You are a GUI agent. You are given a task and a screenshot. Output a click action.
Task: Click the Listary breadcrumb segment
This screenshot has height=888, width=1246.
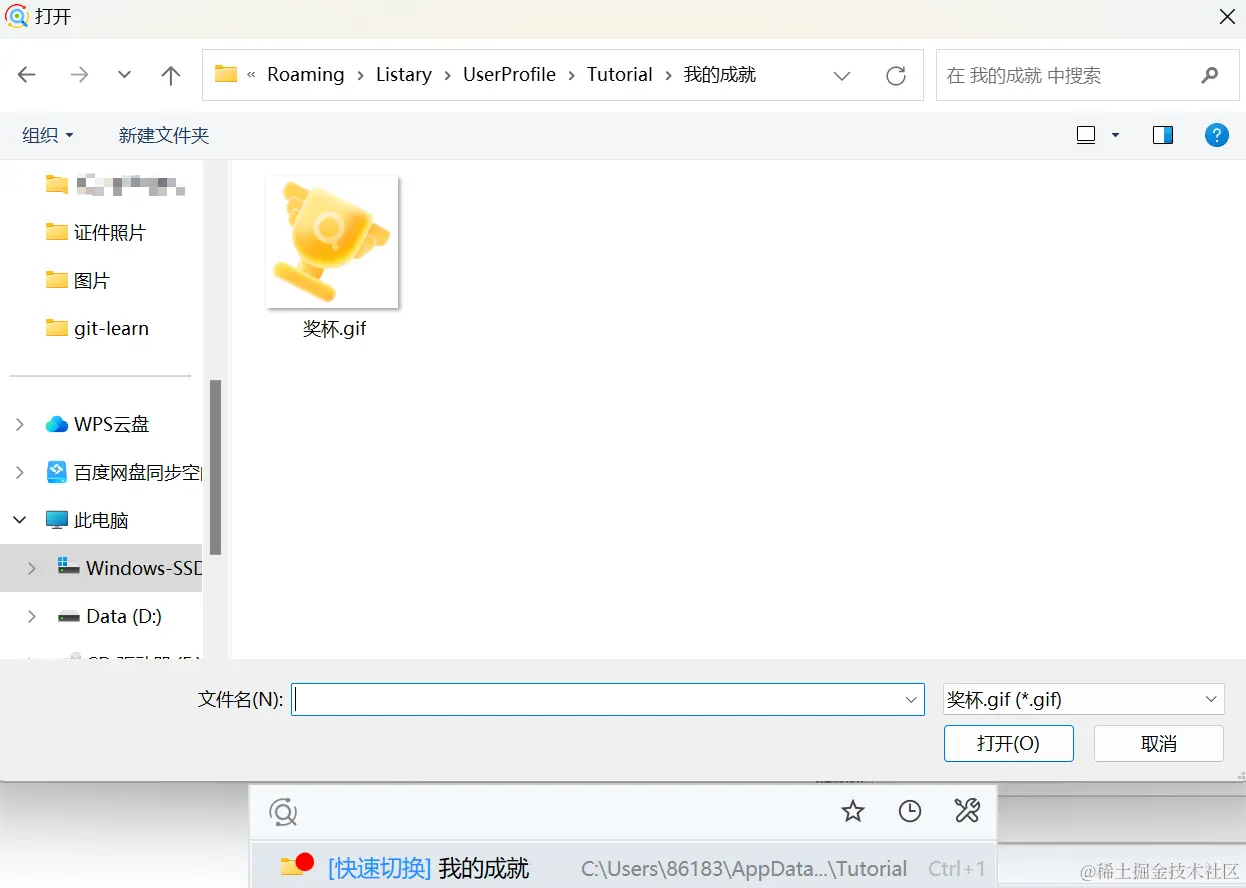(404, 75)
